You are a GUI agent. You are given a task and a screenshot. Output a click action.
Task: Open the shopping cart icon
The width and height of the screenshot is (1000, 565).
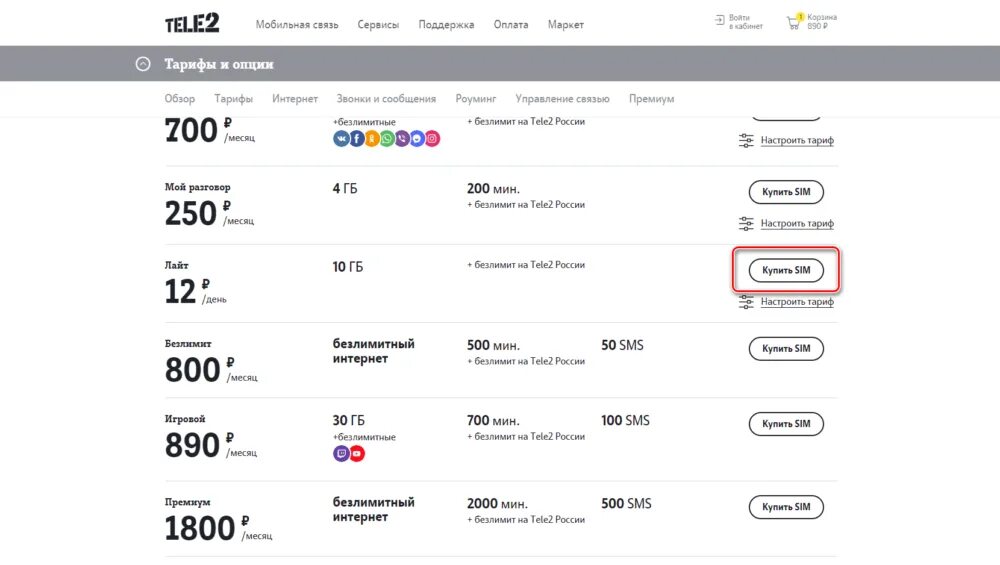(795, 22)
